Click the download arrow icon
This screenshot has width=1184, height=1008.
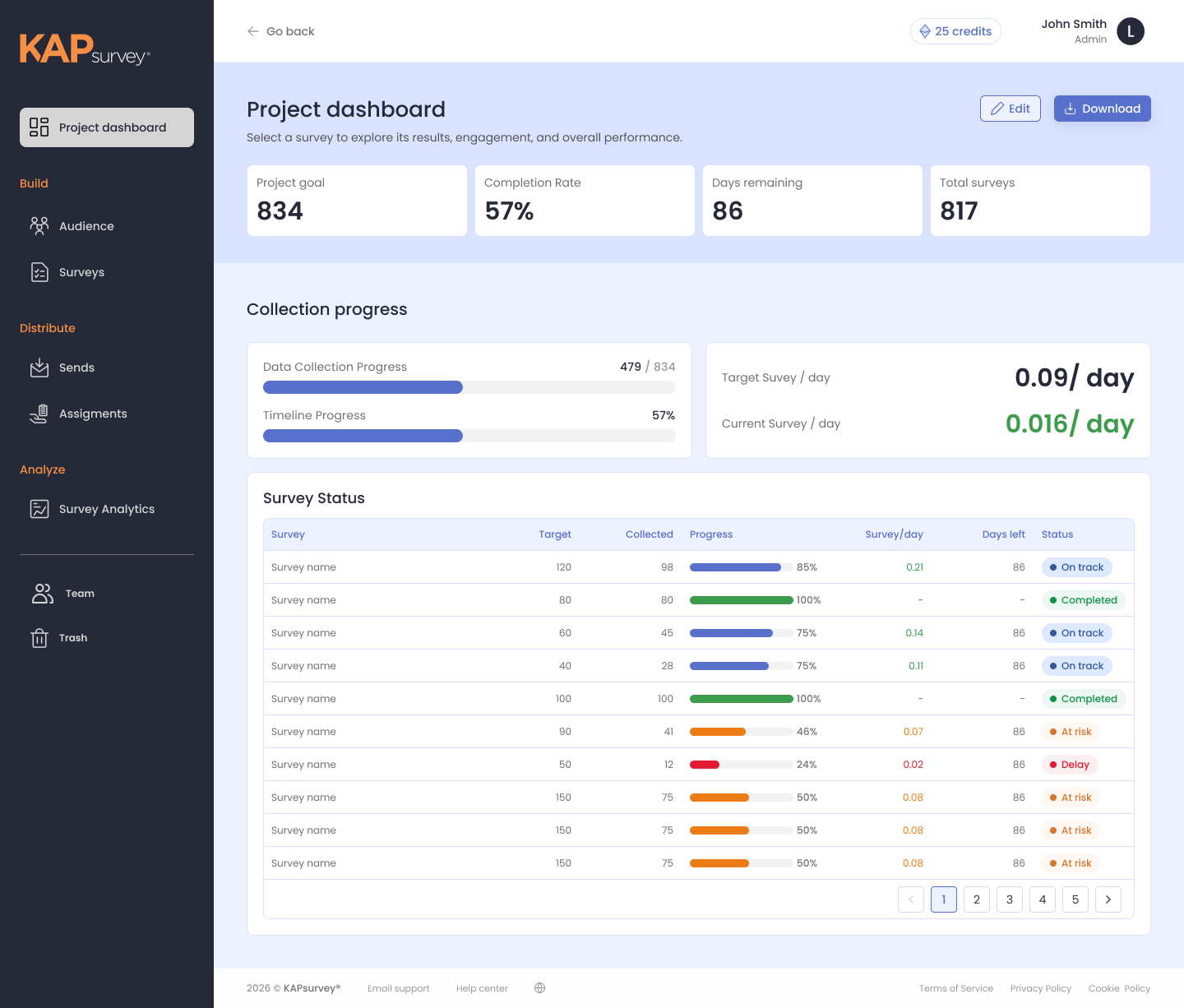tap(1071, 109)
